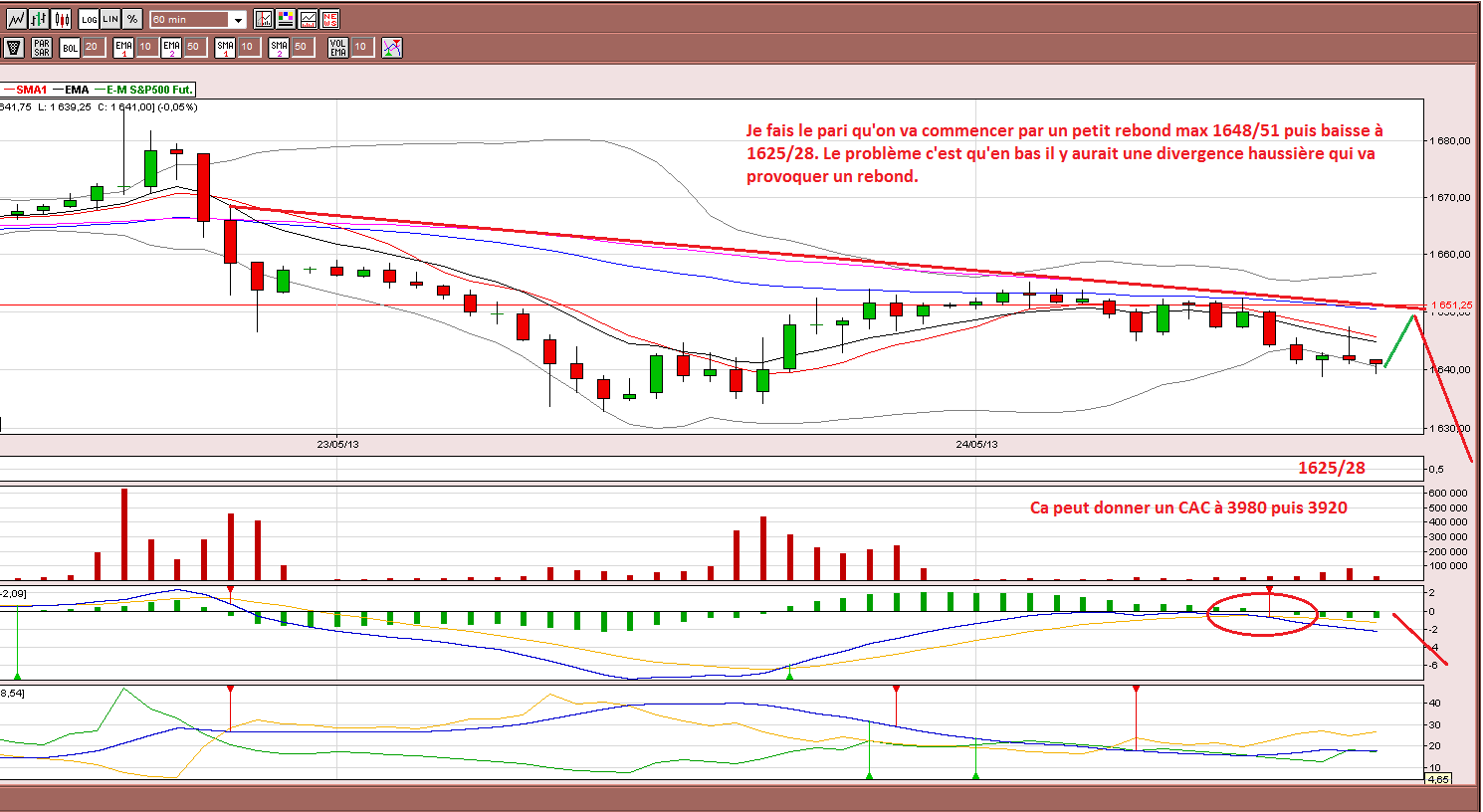Image resolution: width=1483 pixels, height=812 pixels.
Task: Click the 24/05/13 date label
Action: [x=976, y=444]
